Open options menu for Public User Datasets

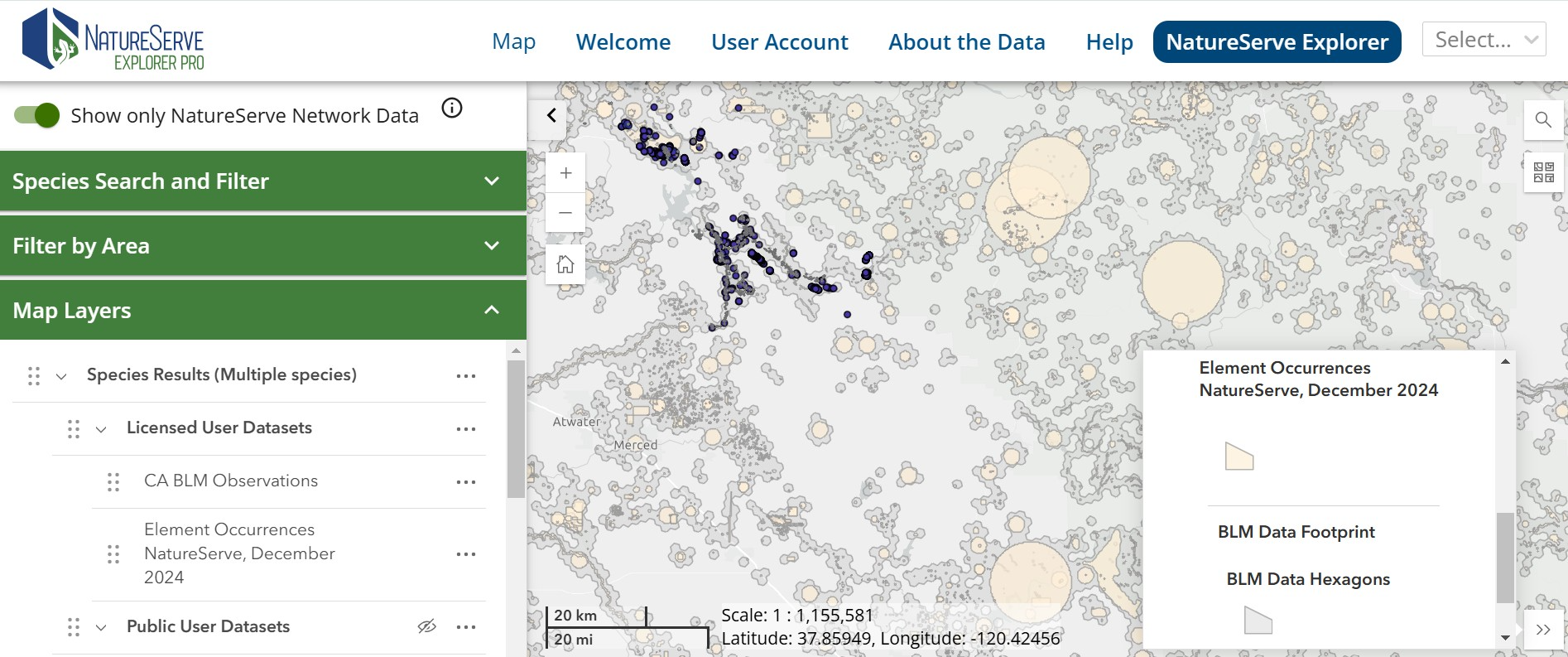click(x=466, y=627)
